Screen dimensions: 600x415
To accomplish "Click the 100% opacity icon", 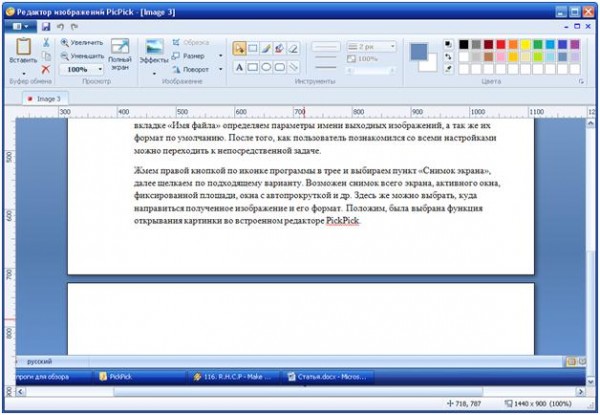I will pos(351,59).
